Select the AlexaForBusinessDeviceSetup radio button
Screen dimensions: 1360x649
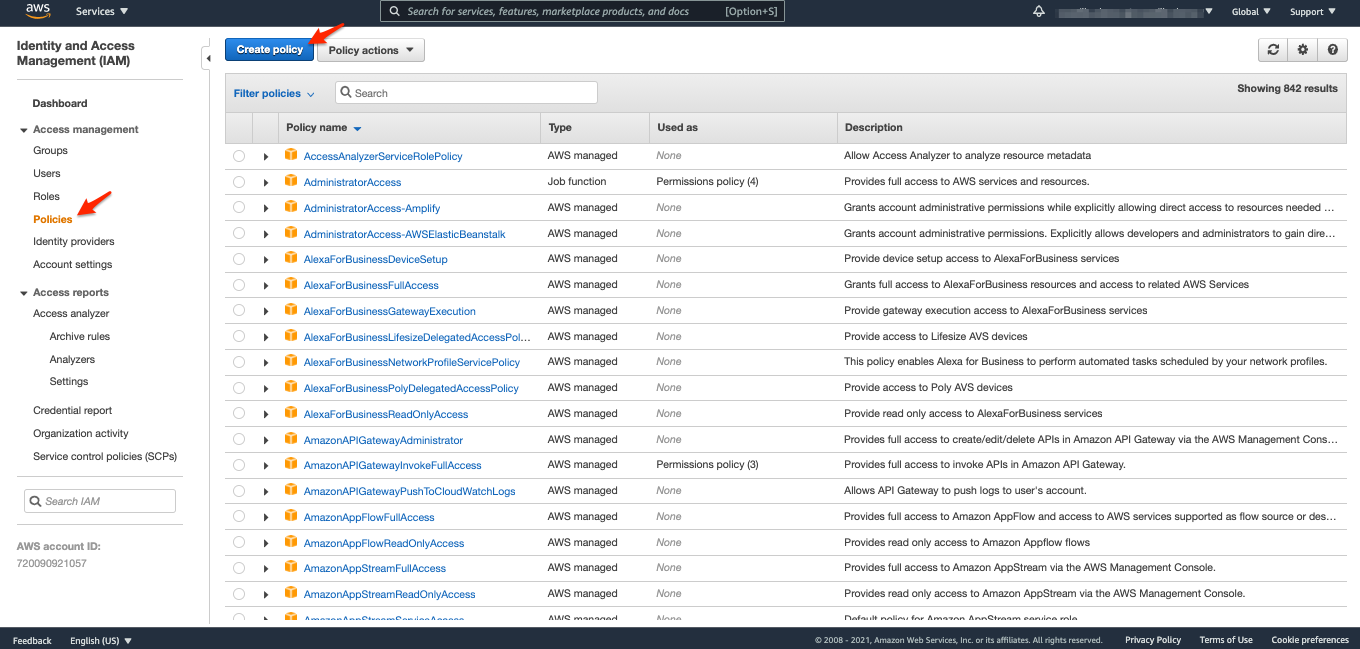(239, 259)
